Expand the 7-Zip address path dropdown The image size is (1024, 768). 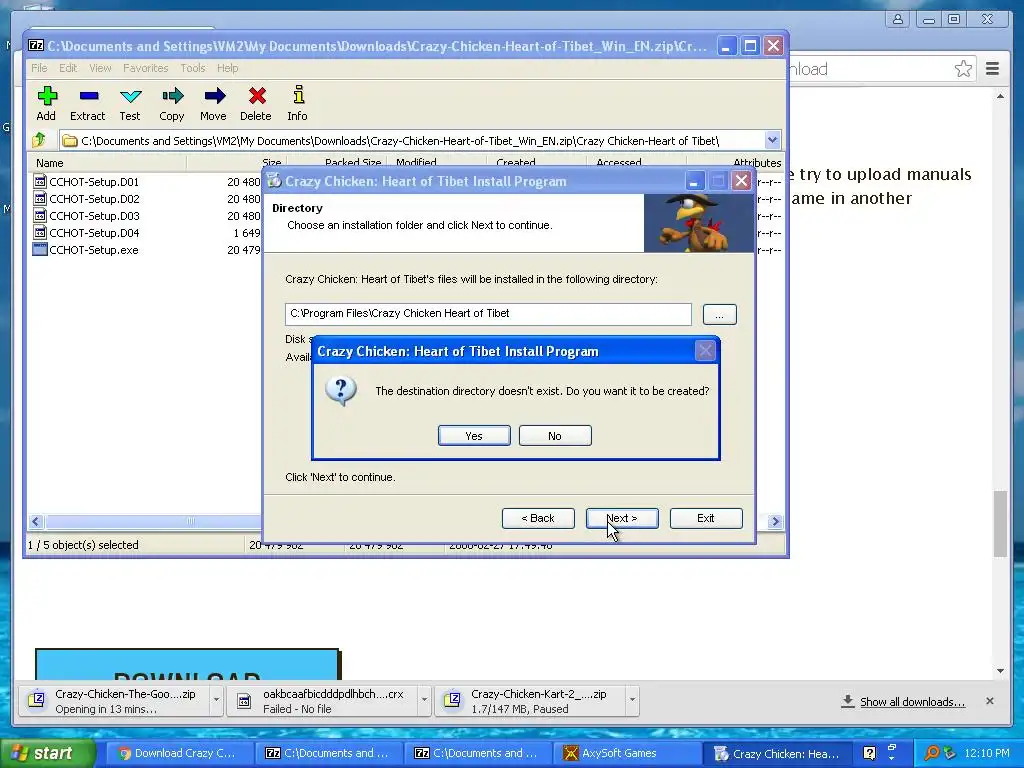tap(772, 140)
